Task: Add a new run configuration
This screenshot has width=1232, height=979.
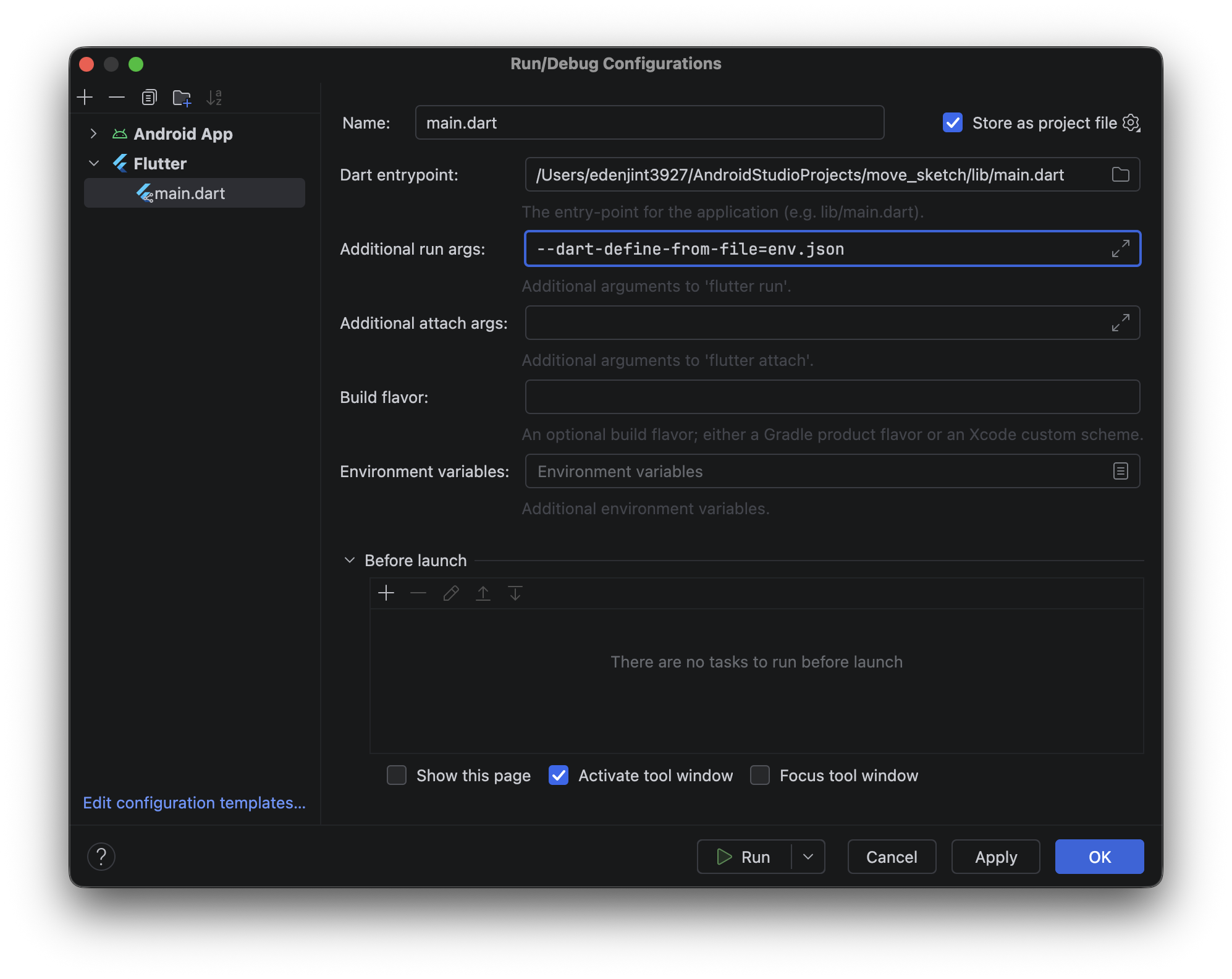Action: pos(85,97)
